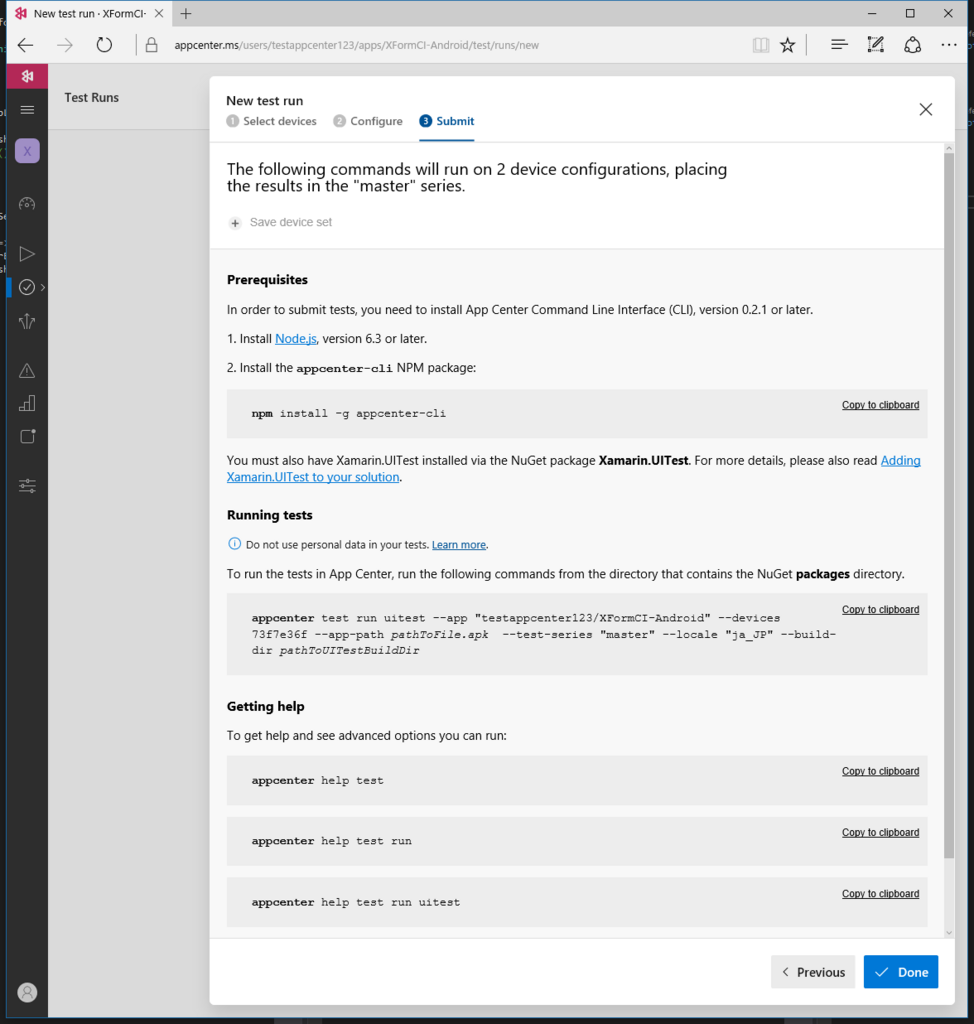Copy 'appcenter help test run' to clipboard

tap(880, 833)
